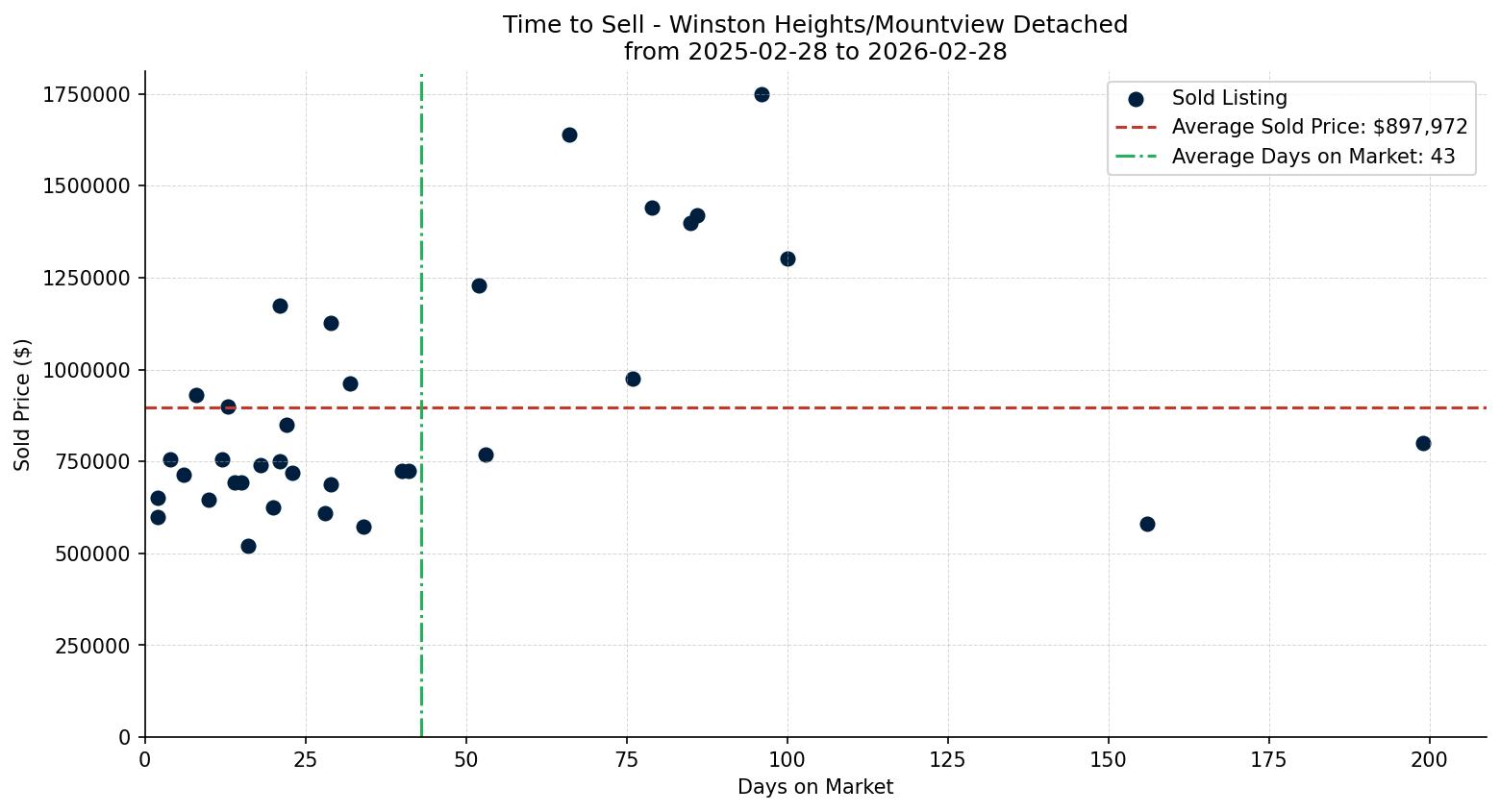
Task: Select the $1,300,000 sale at 100 days
Action: coord(788,258)
